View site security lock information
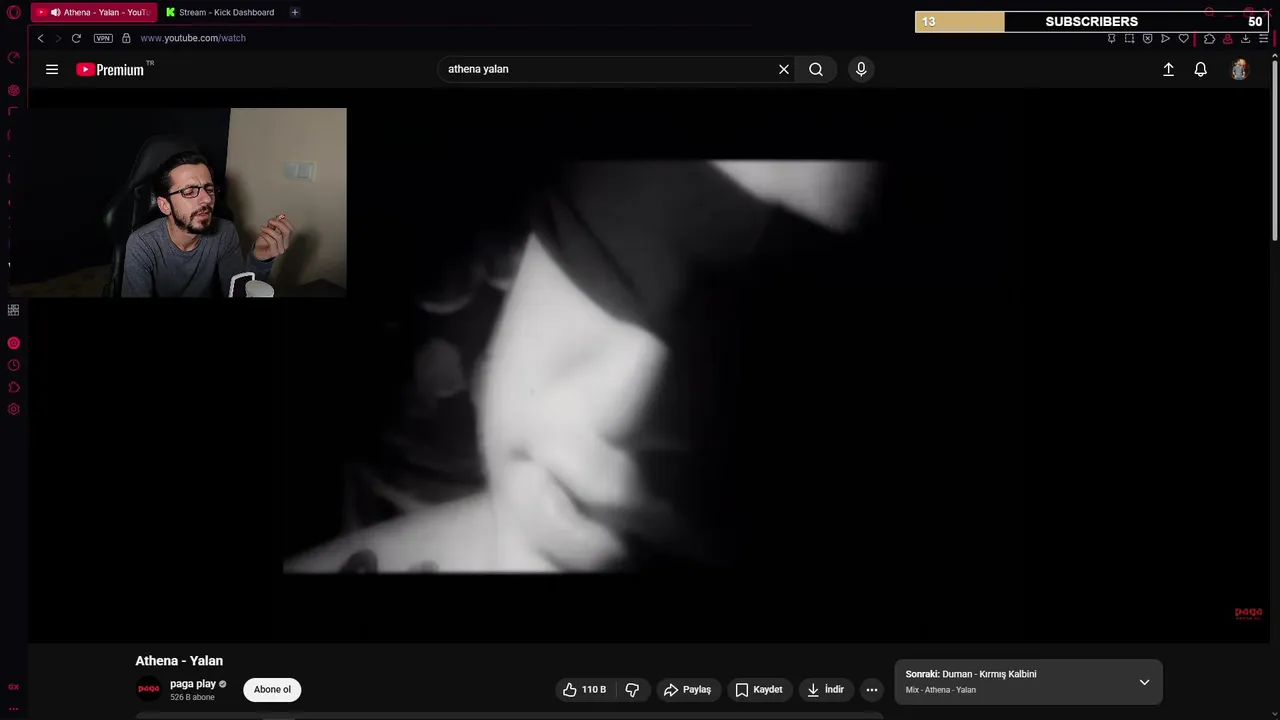Image resolution: width=1280 pixels, height=720 pixels. point(126,38)
